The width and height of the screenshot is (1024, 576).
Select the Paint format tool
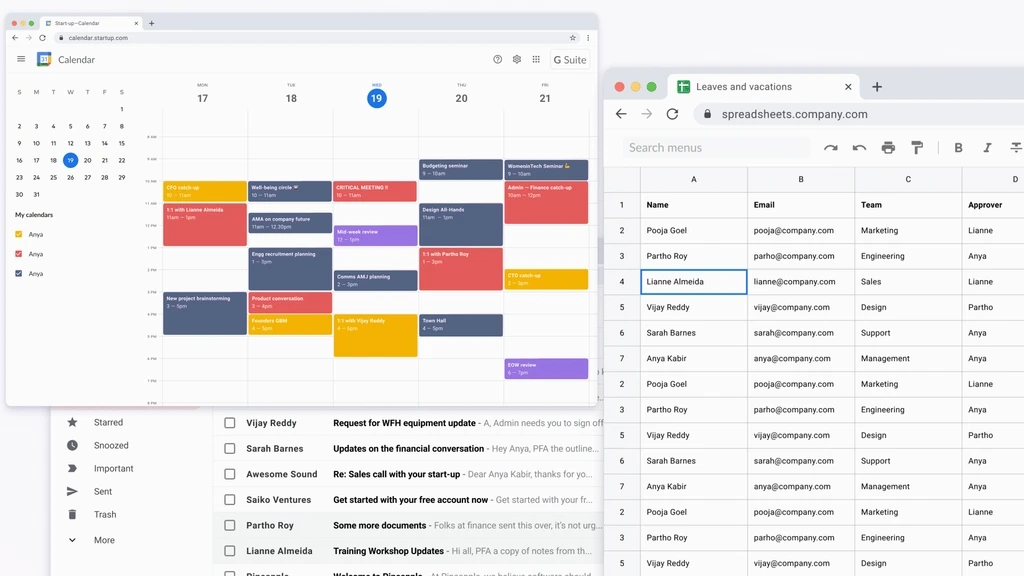click(x=916, y=147)
